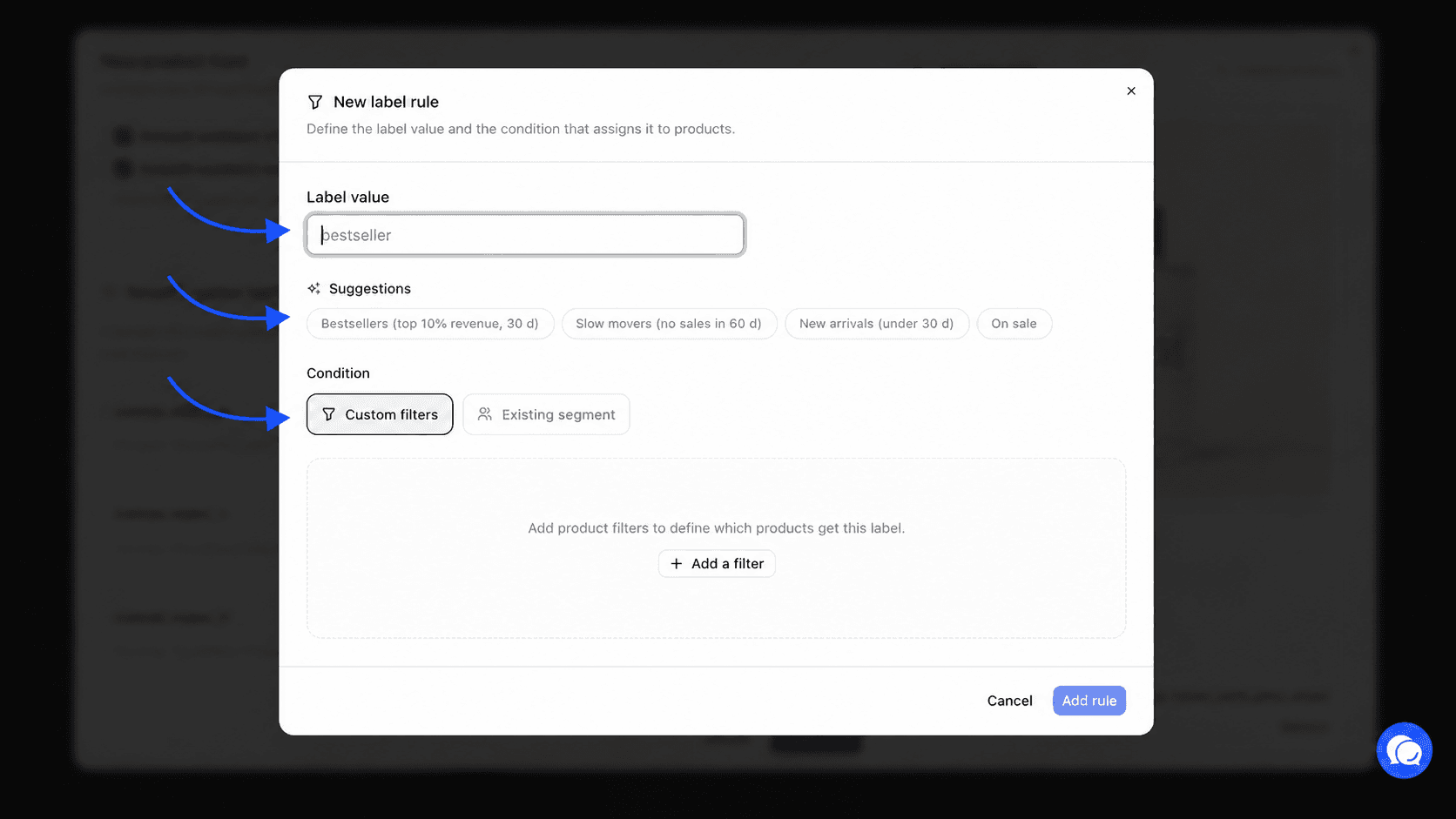Click the people icon in Existing segment
Image resolution: width=1456 pixels, height=819 pixels.
[x=485, y=414]
